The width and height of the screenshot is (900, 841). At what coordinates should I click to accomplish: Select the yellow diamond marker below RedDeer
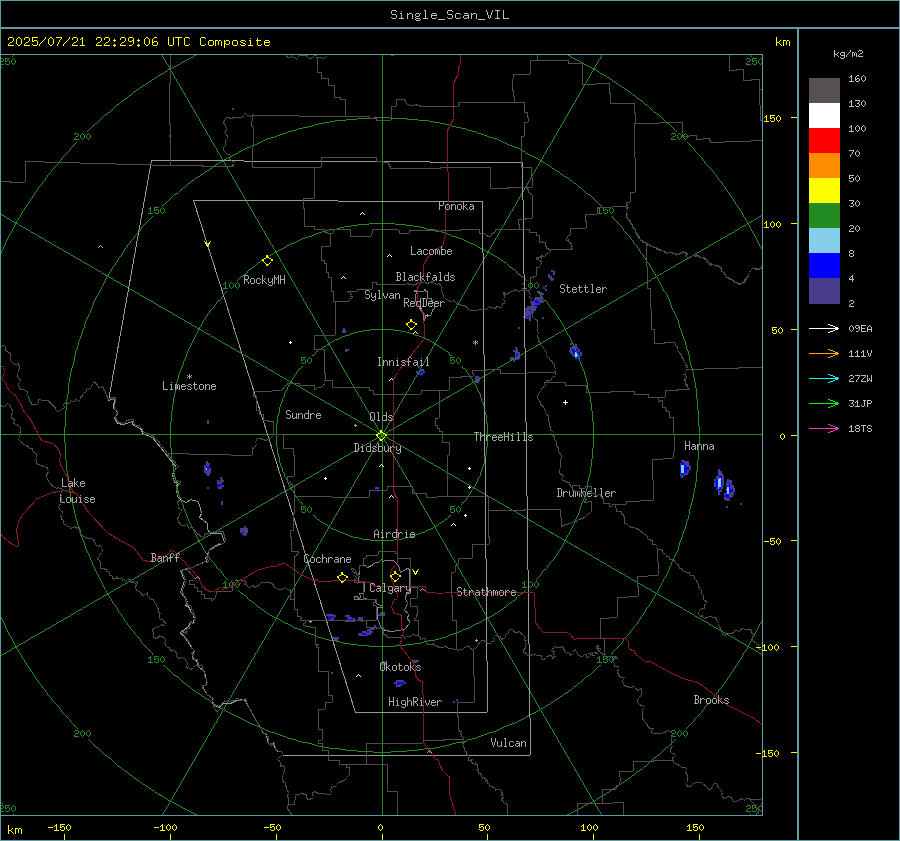pyautogui.click(x=411, y=325)
